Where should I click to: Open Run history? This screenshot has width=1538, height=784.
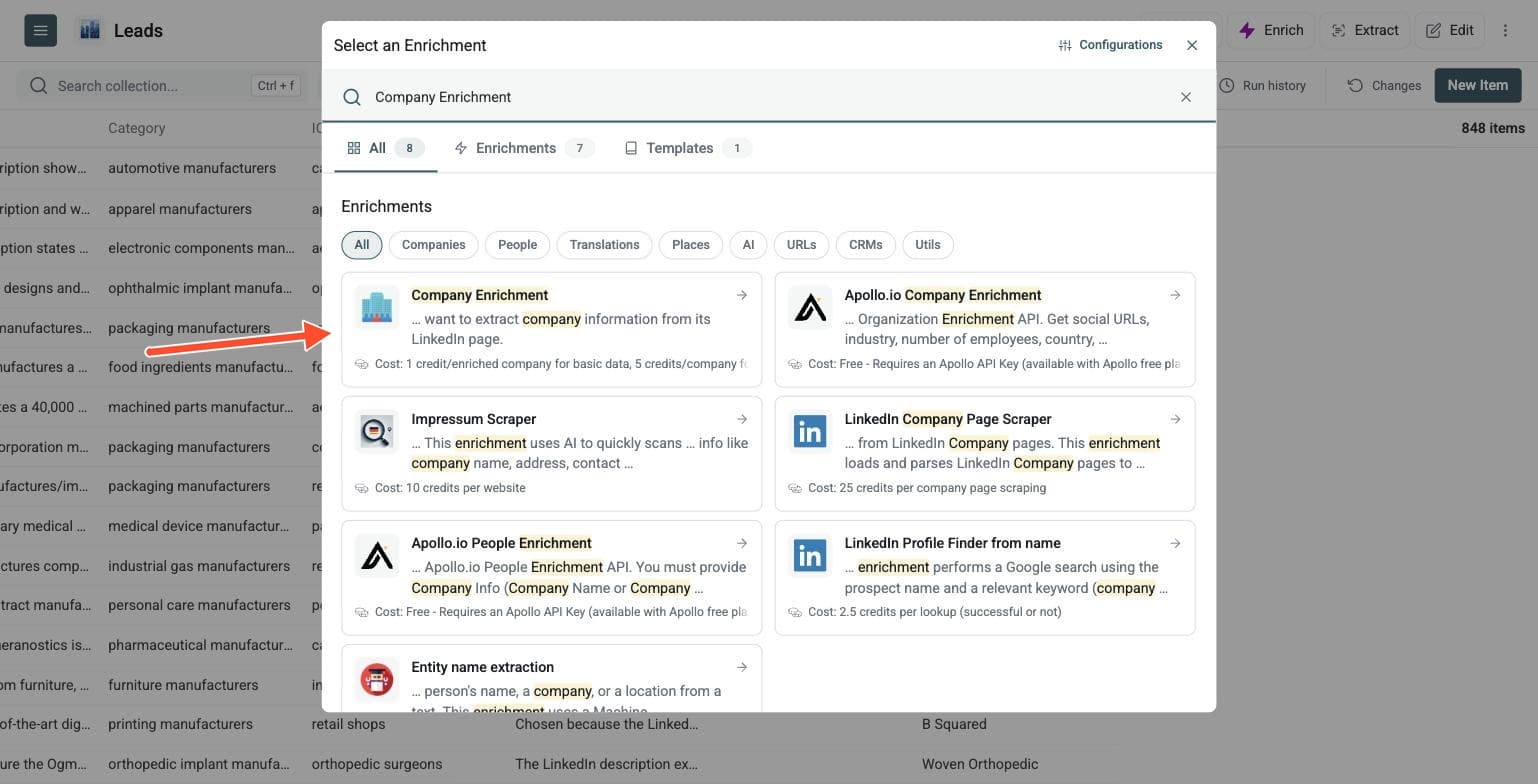[1263, 85]
